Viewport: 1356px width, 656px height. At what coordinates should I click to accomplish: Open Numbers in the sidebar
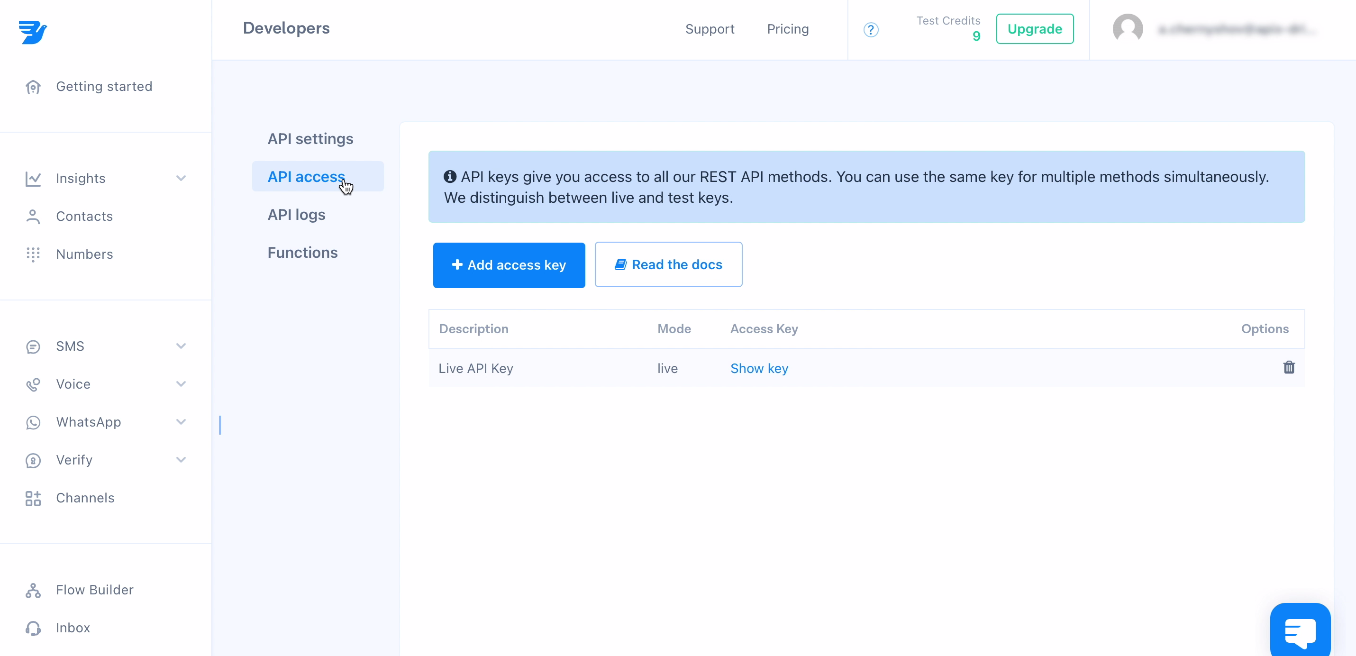[84, 254]
